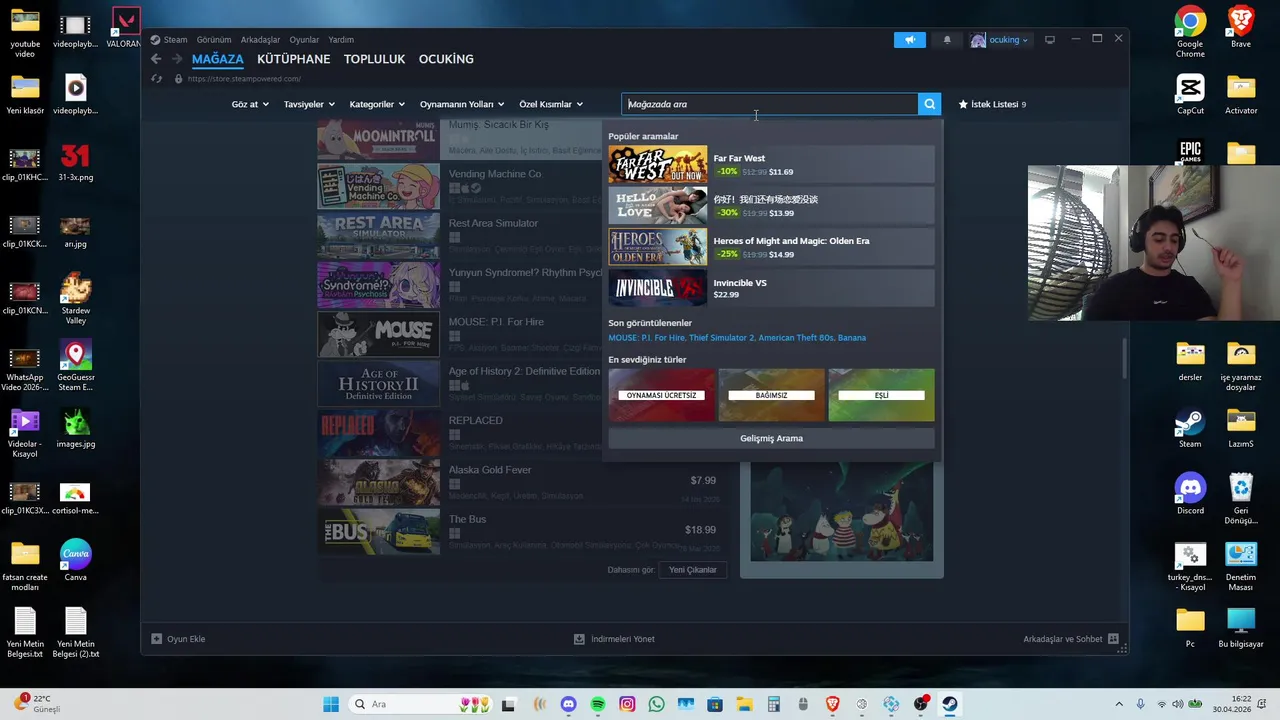This screenshot has width=1280, height=720.
Task: Open Geri Dönüşüm recycle bin
Action: point(1241,499)
